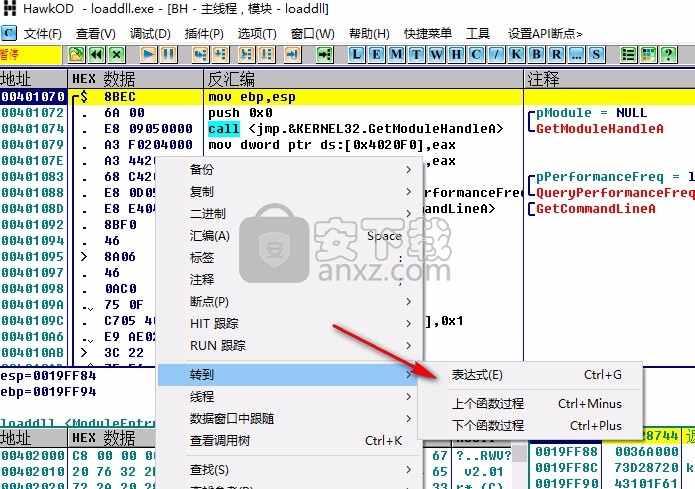Open Run trace with ellipsis button

(576, 55)
